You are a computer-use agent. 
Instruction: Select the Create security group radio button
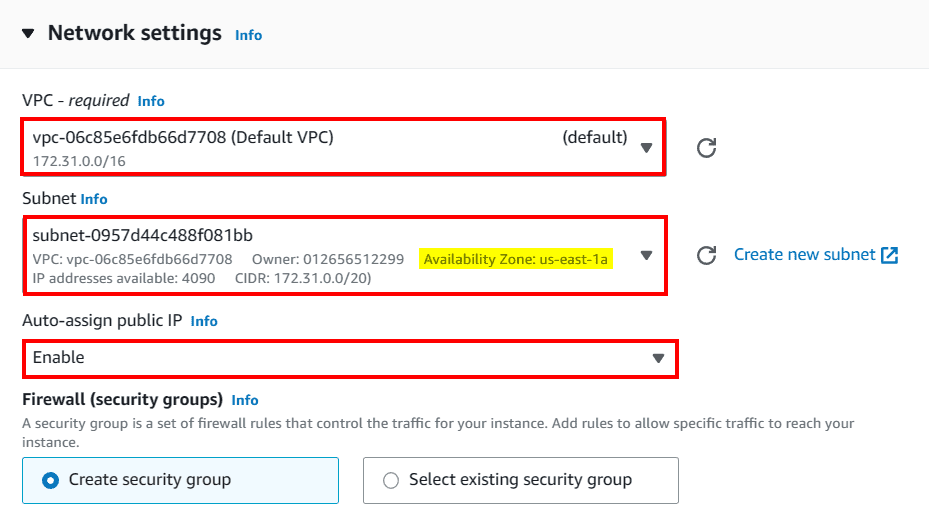coord(51,480)
